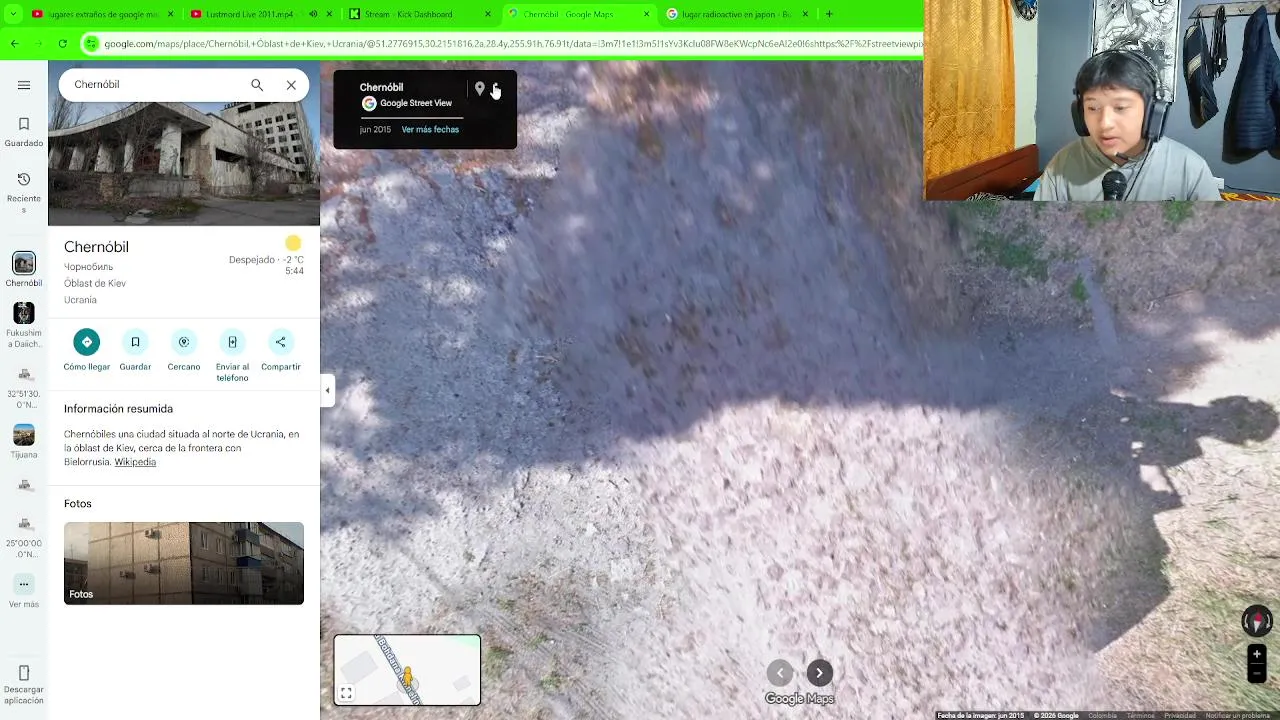Click the Compartir share button

click(x=281, y=351)
